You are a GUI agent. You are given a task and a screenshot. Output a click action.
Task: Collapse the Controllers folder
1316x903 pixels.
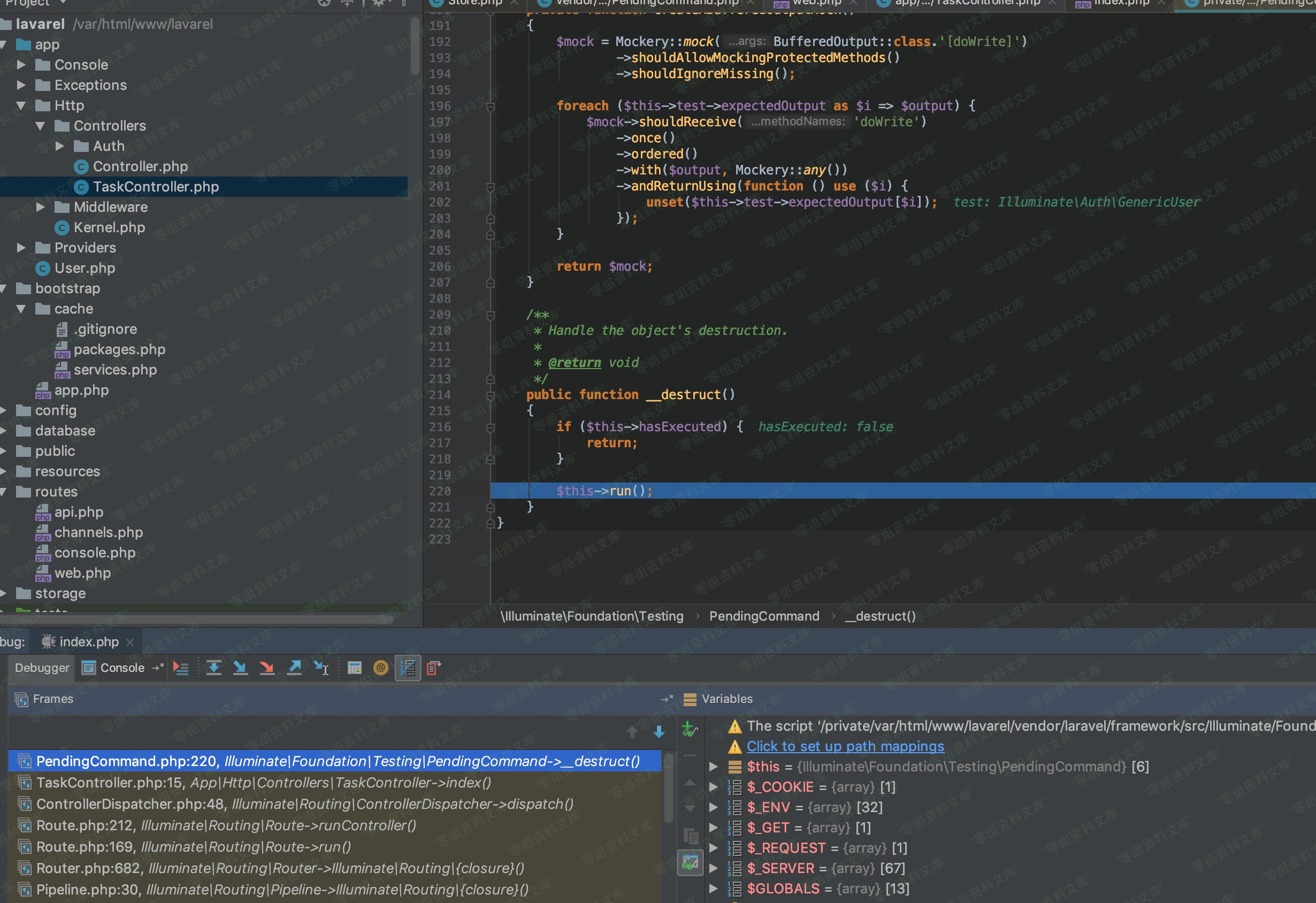40,126
